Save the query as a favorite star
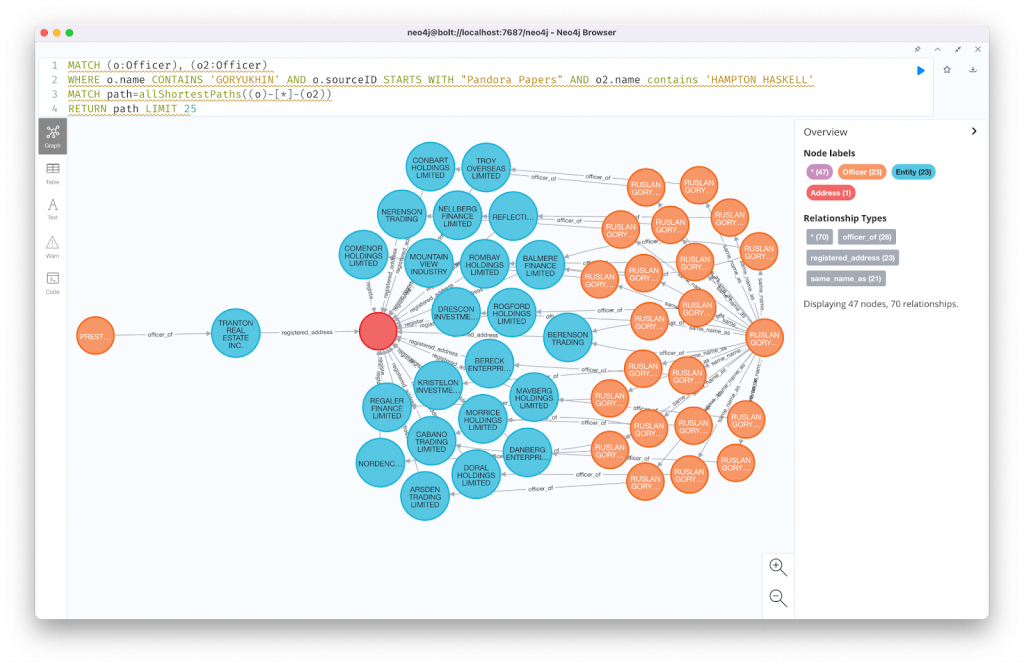Screen dimensions: 1024x666 [x=946, y=70]
